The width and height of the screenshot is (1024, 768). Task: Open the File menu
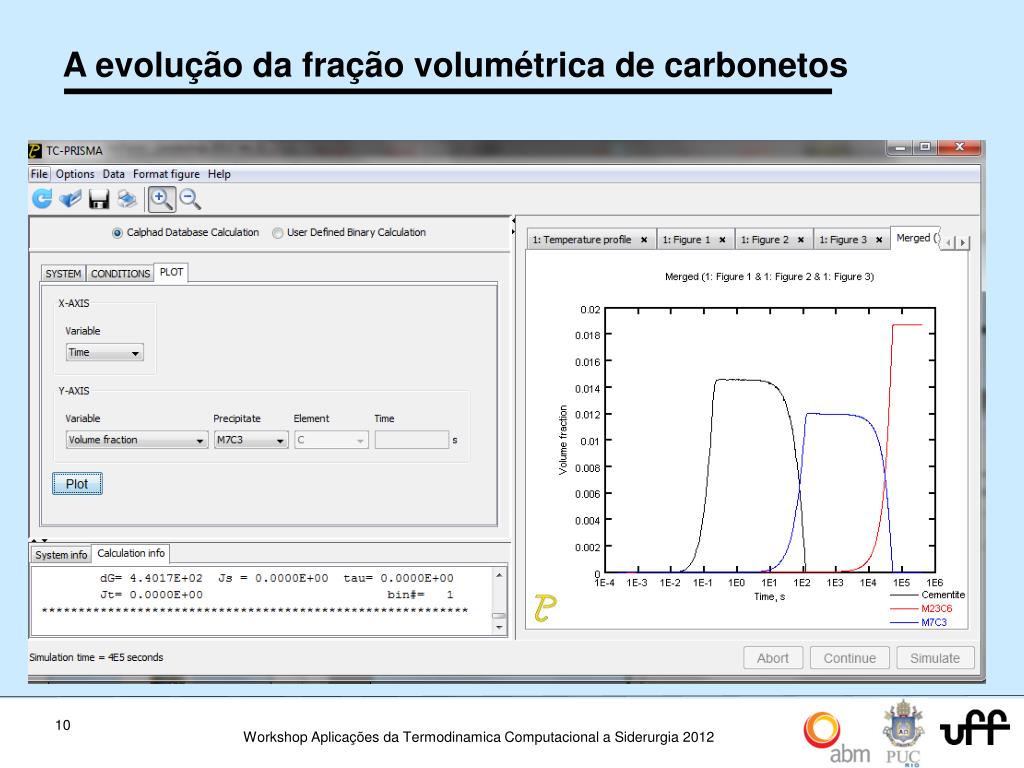point(39,174)
